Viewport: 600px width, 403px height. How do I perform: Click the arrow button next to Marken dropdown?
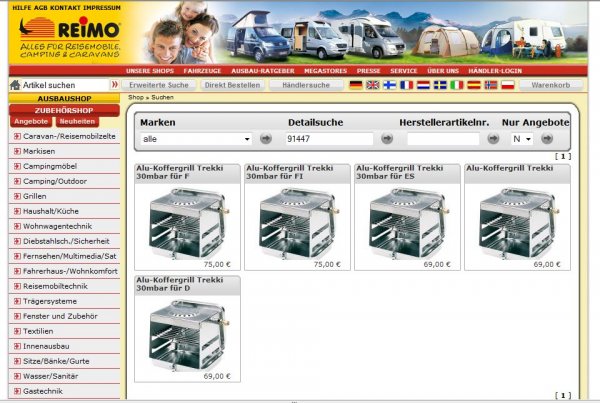click(266, 139)
